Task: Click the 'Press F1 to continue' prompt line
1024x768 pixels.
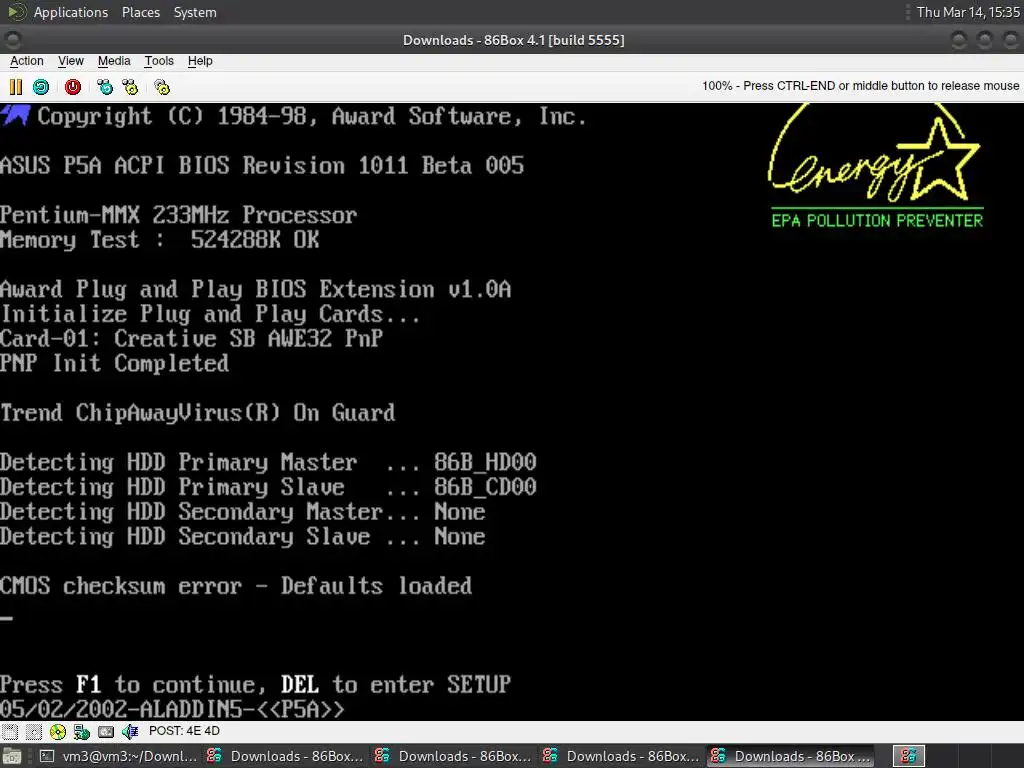Action: [x=255, y=684]
